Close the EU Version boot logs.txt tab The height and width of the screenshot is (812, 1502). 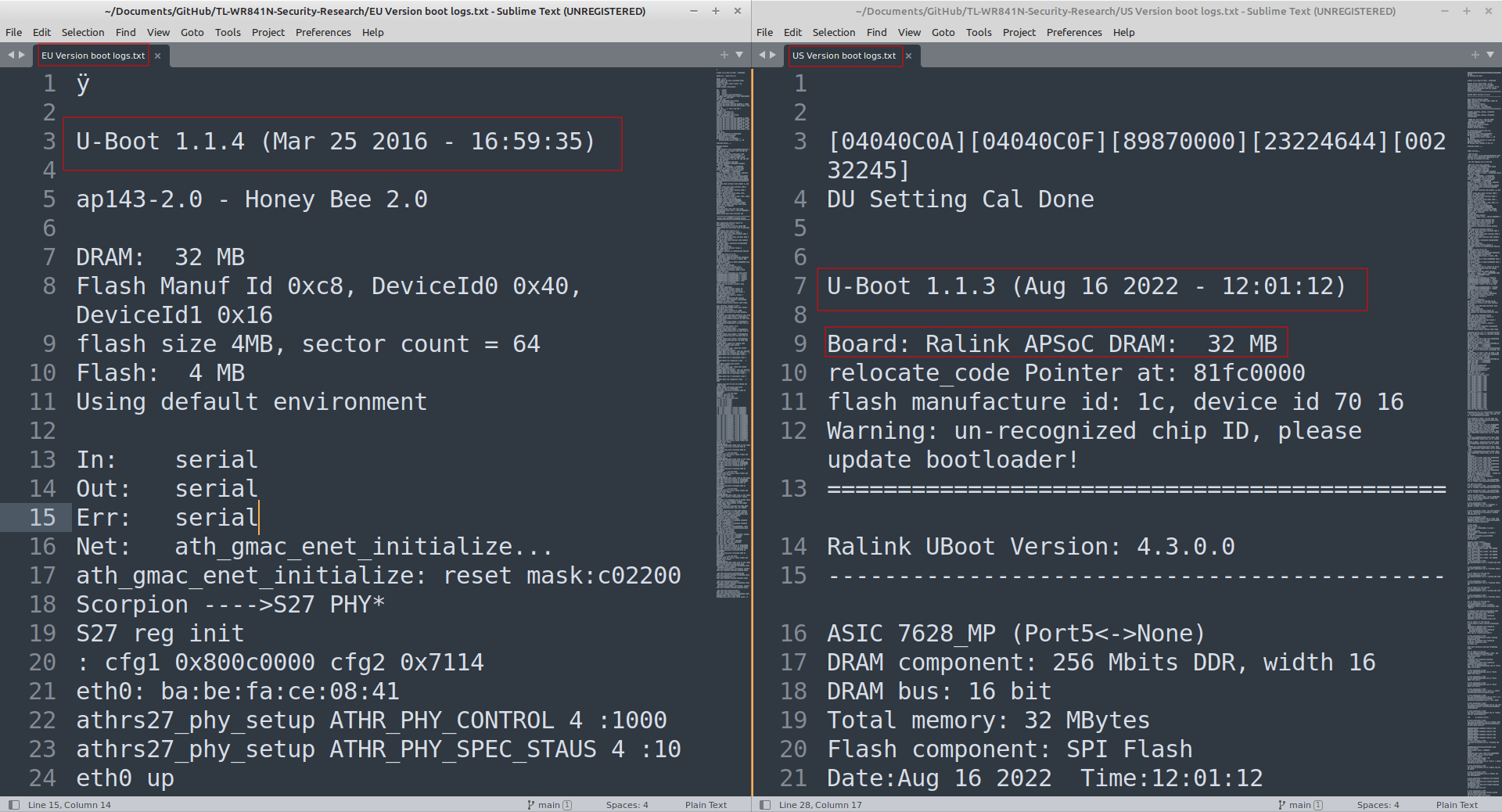tap(157, 56)
